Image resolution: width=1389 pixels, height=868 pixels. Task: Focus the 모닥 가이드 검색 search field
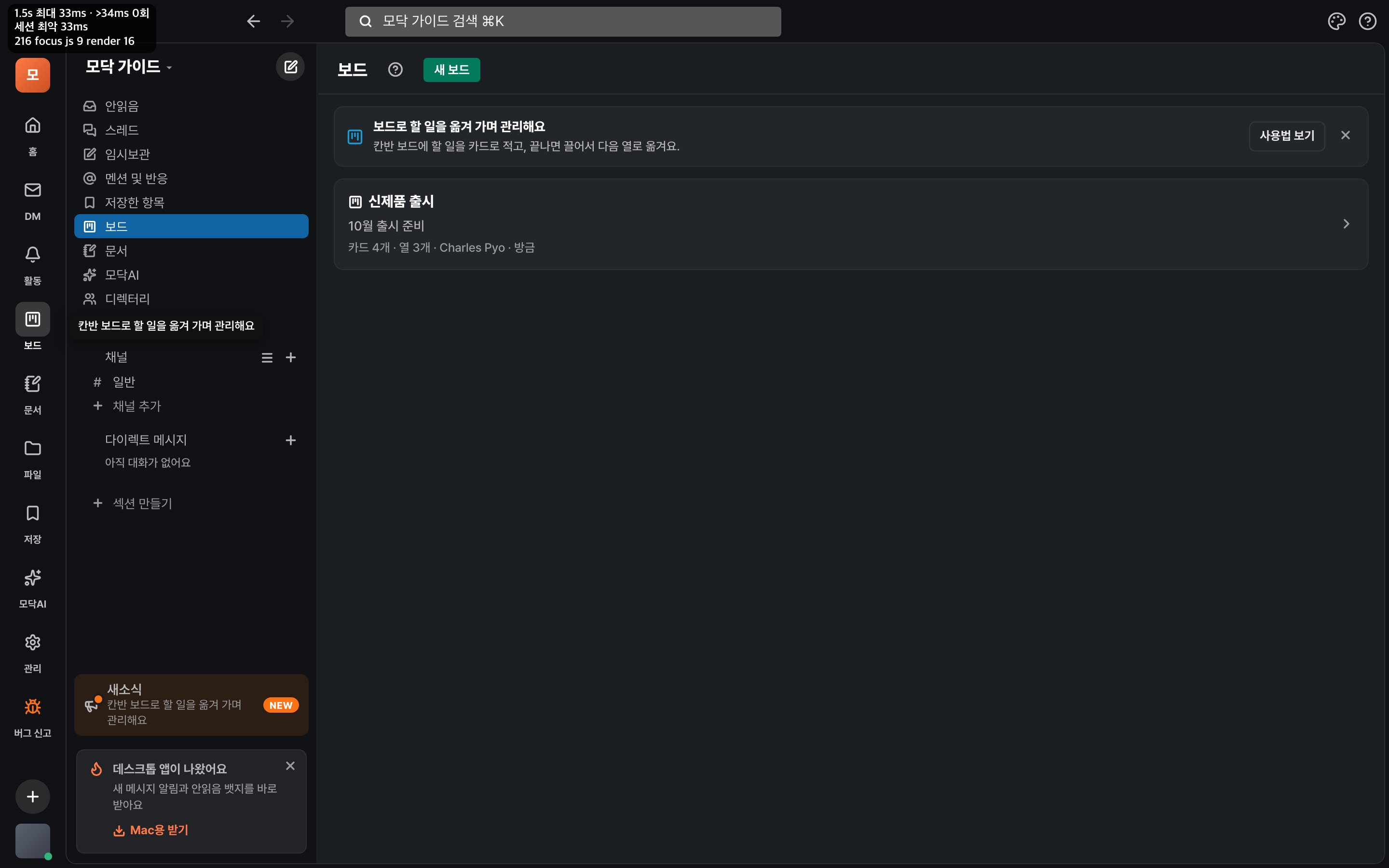click(x=562, y=22)
